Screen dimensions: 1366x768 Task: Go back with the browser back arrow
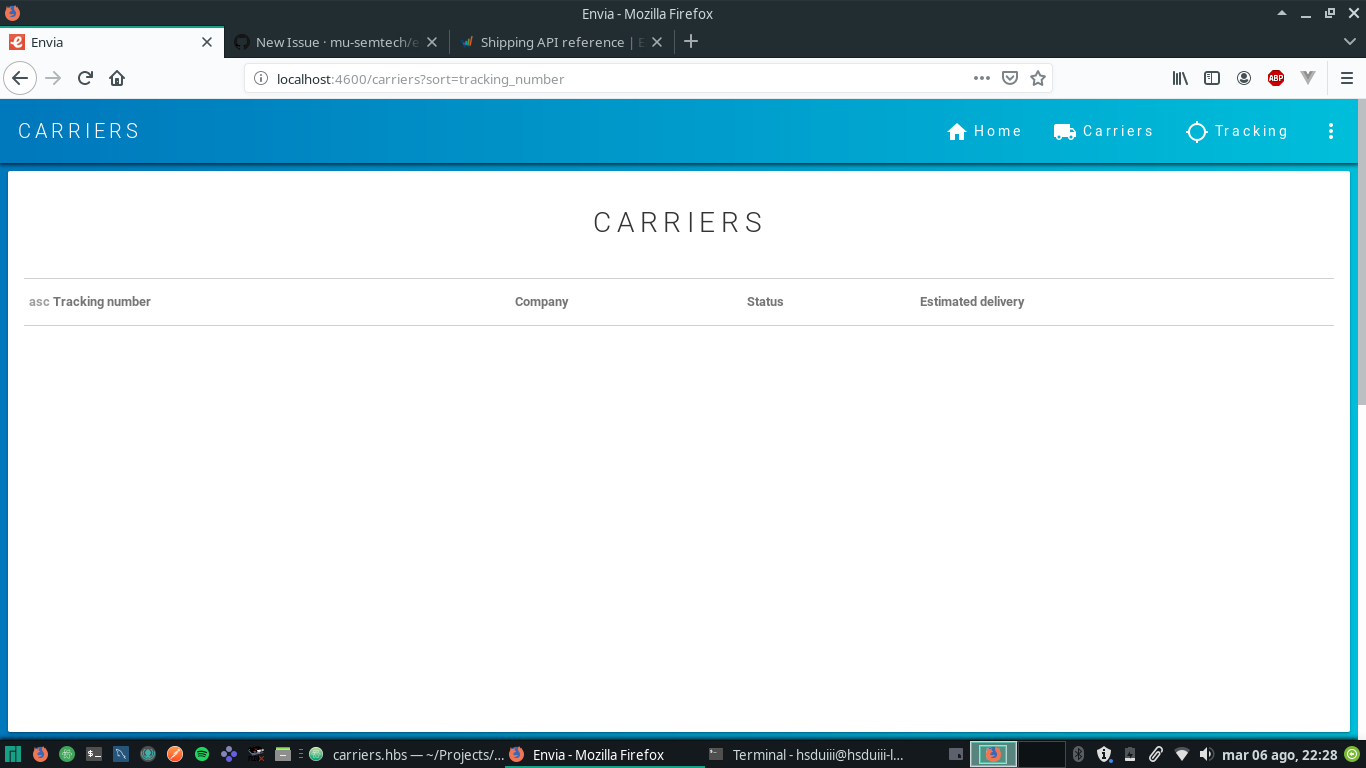click(20, 78)
